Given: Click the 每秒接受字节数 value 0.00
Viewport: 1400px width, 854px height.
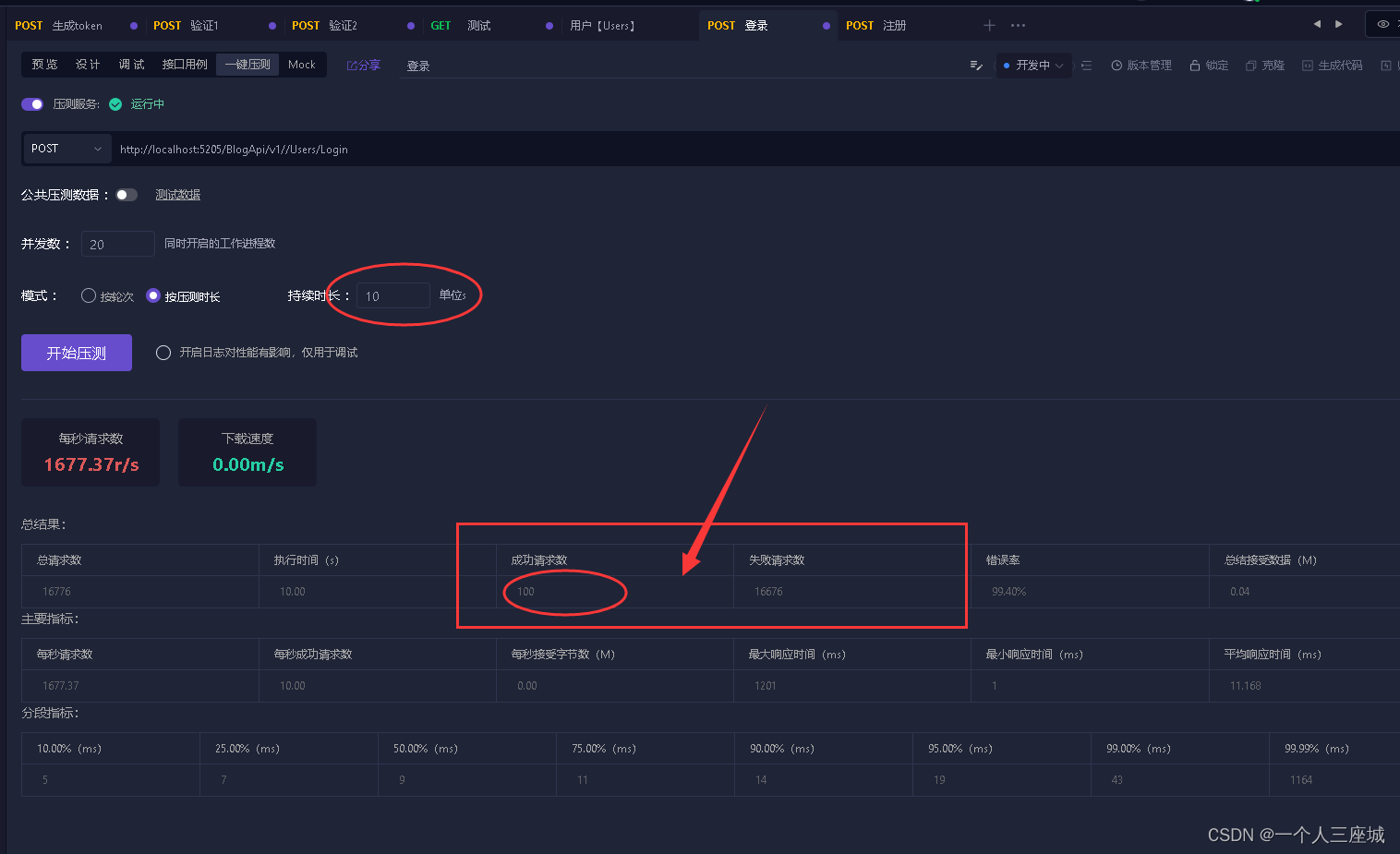Looking at the screenshot, I should (527, 686).
